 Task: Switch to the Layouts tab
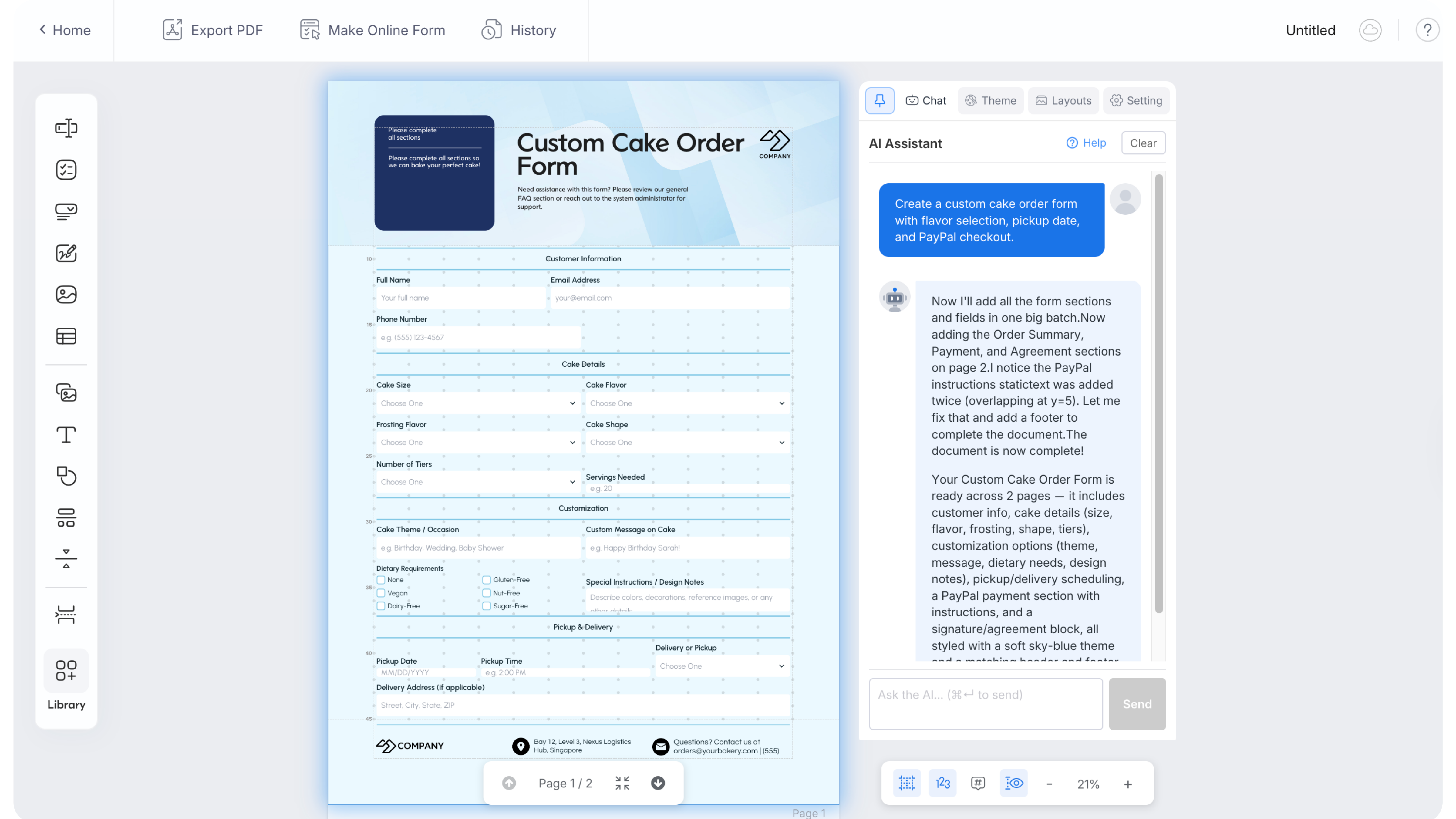coord(1063,101)
